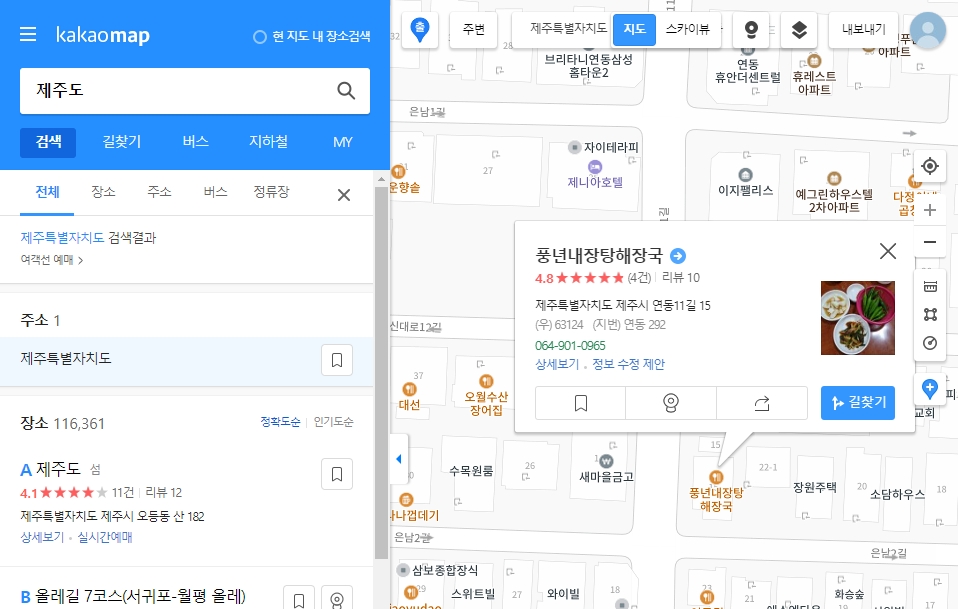Open the 제주도 place result title
Viewport: 958px width, 609px height.
58,469
